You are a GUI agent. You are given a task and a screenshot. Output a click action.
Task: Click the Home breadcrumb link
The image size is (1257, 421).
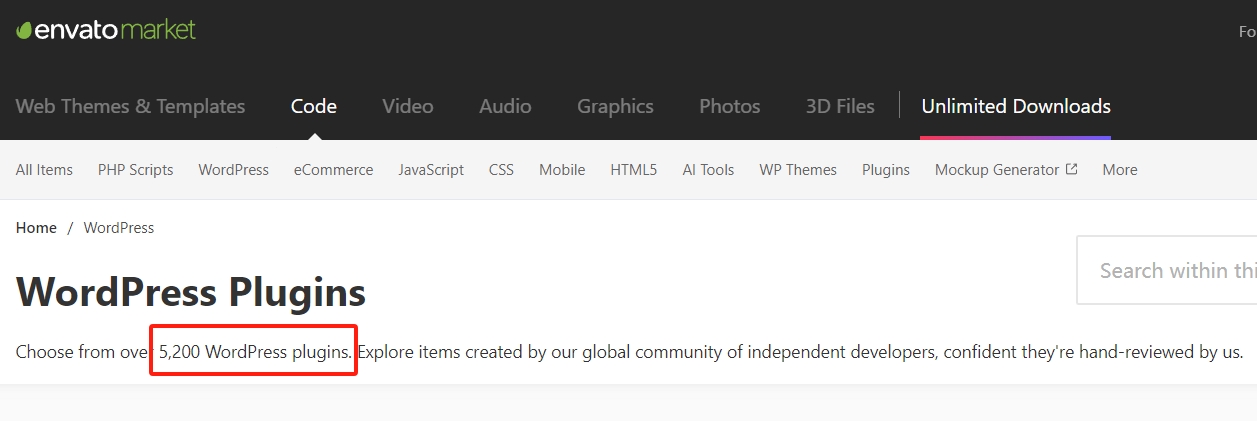36,228
